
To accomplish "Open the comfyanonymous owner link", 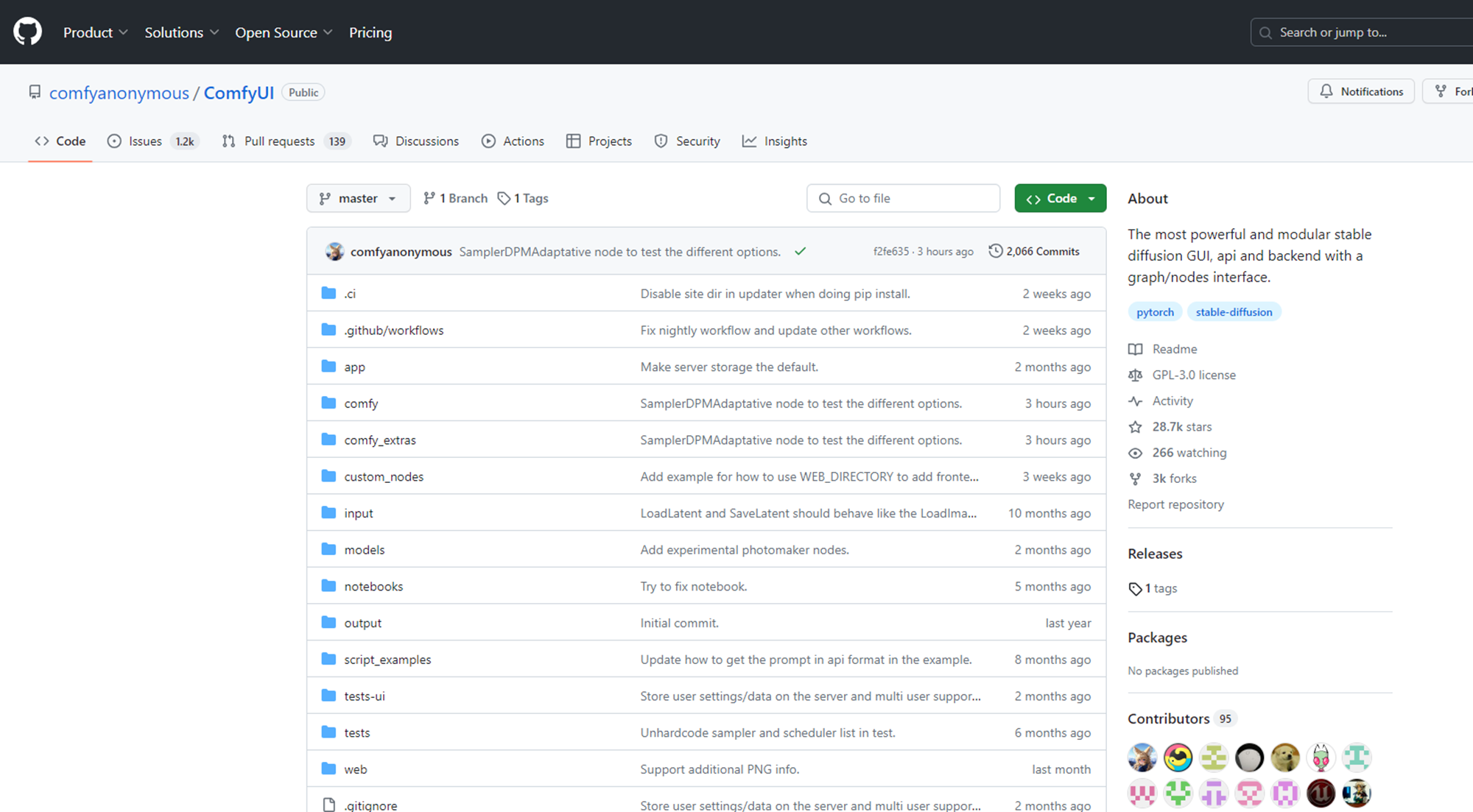I will coord(119,93).
